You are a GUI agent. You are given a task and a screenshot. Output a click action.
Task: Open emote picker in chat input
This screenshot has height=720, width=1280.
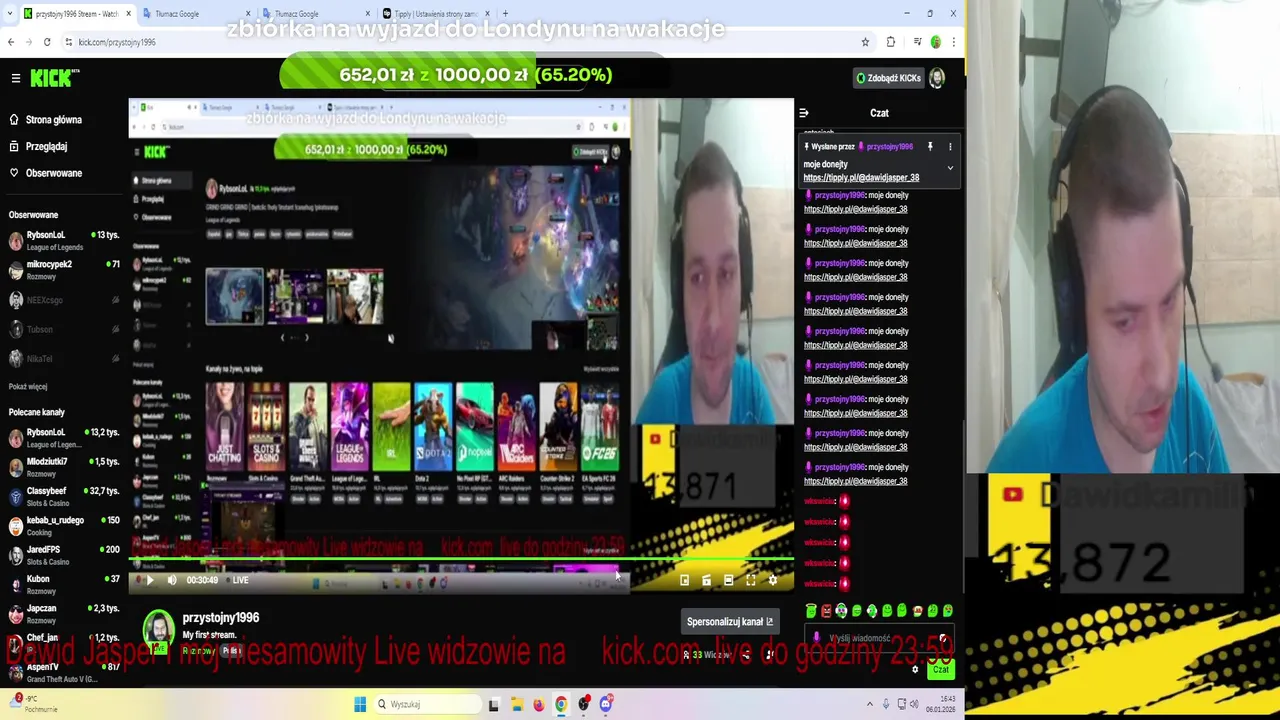[942, 638]
